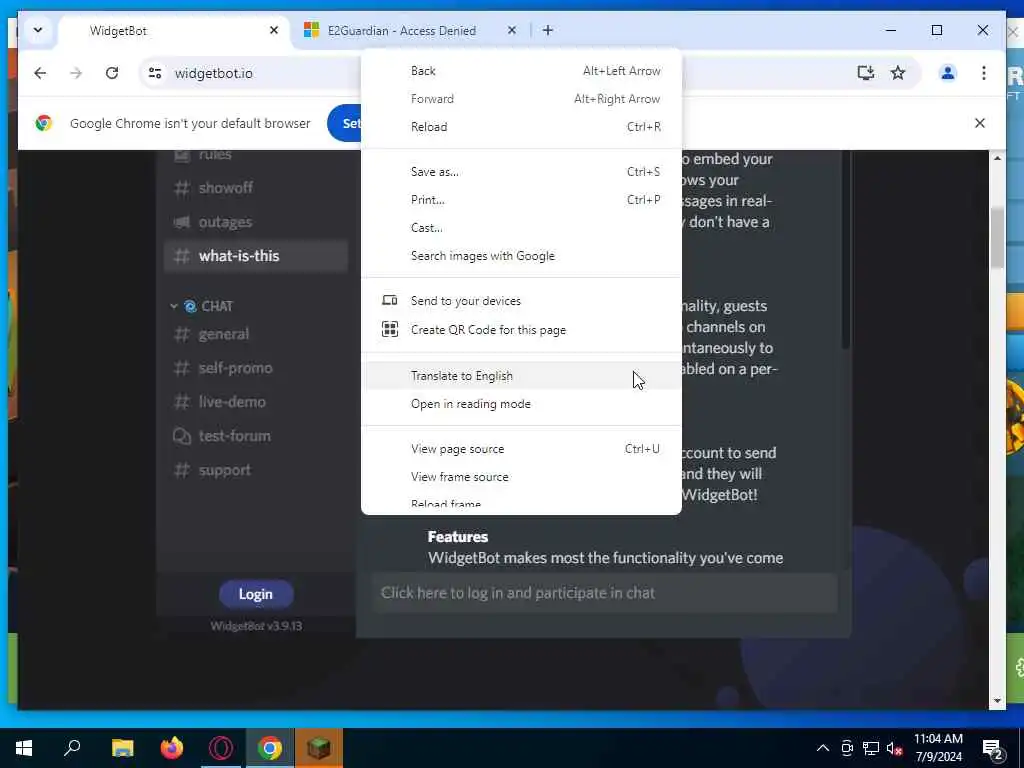This screenshot has width=1024, height=768.
Task: Open the live-demo channel
Action: click(255, 402)
